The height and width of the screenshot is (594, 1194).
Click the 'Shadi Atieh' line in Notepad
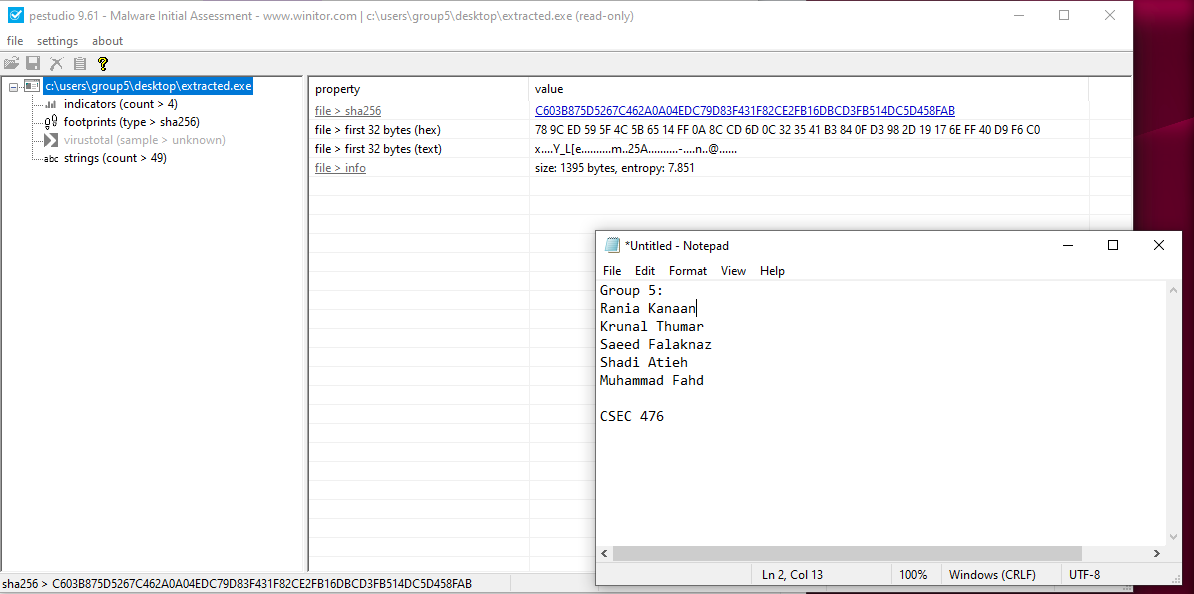pyautogui.click(x=643, y=363)
